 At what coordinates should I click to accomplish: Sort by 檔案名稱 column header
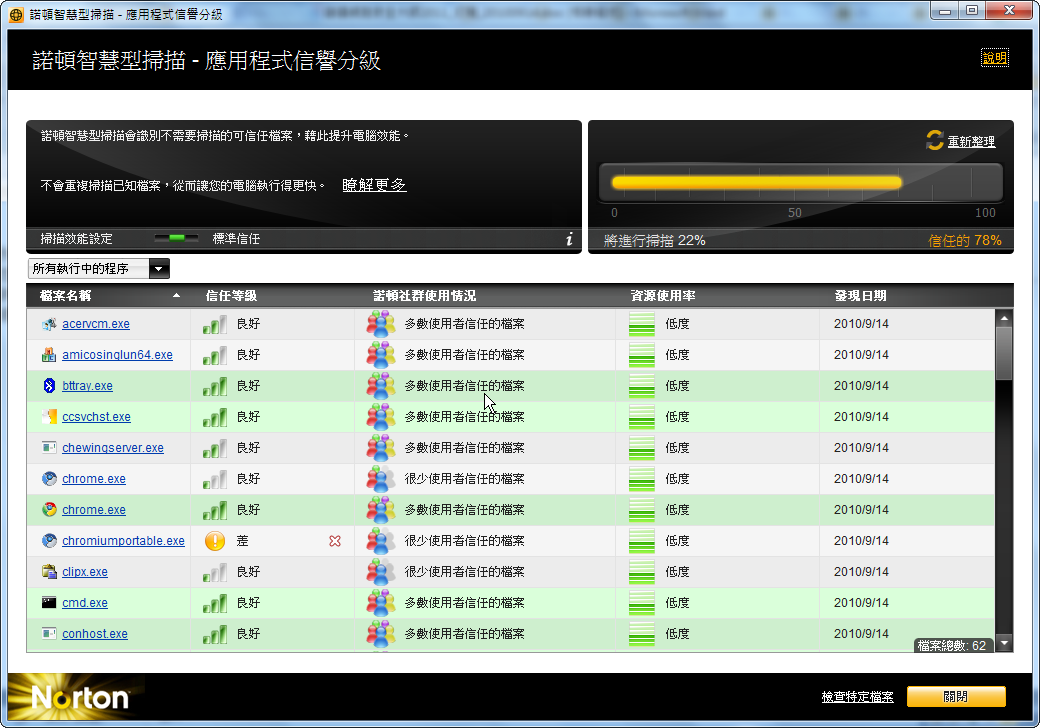(66, 296)
